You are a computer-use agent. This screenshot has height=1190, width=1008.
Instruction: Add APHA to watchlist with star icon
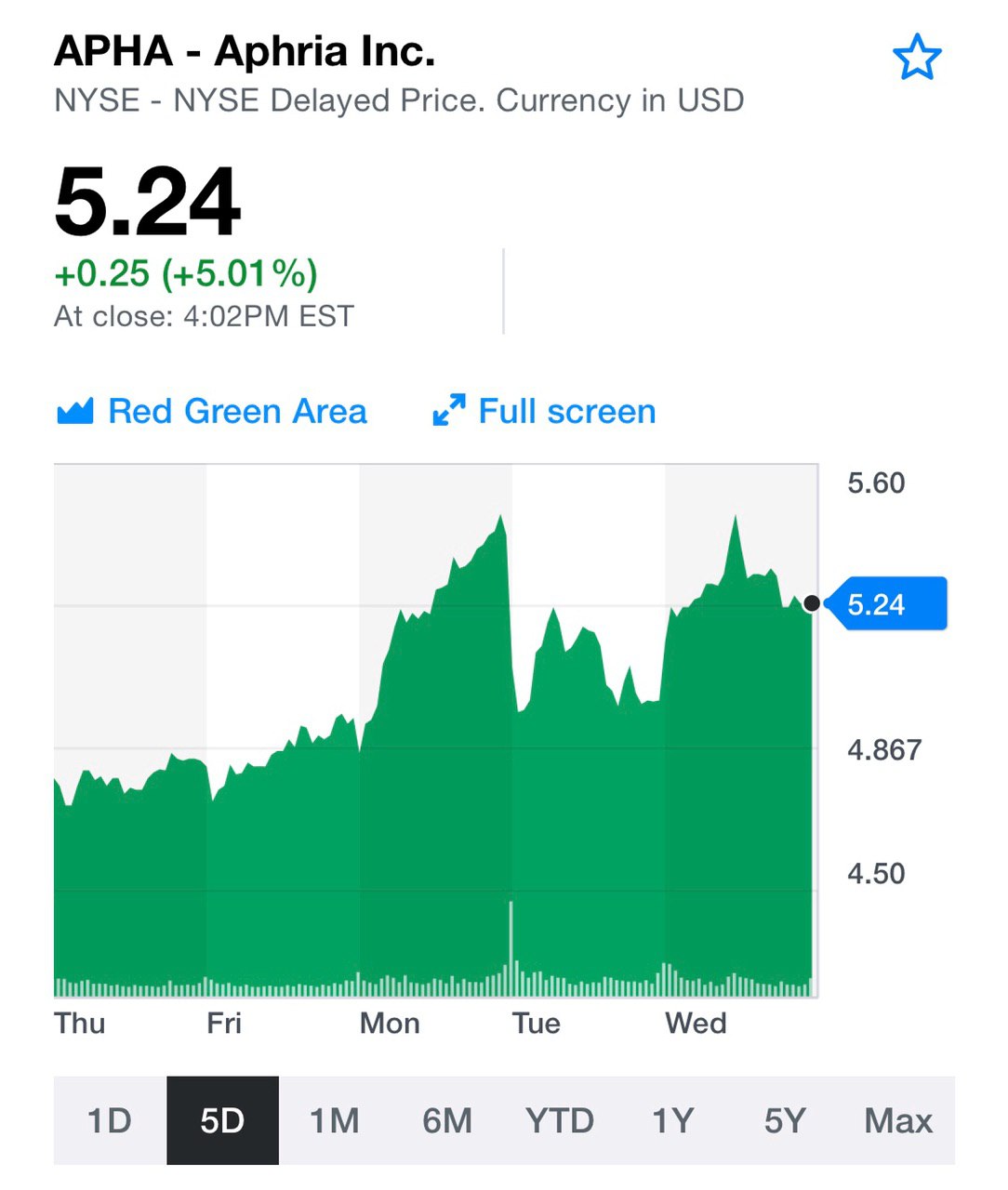(x=917, y=58)
